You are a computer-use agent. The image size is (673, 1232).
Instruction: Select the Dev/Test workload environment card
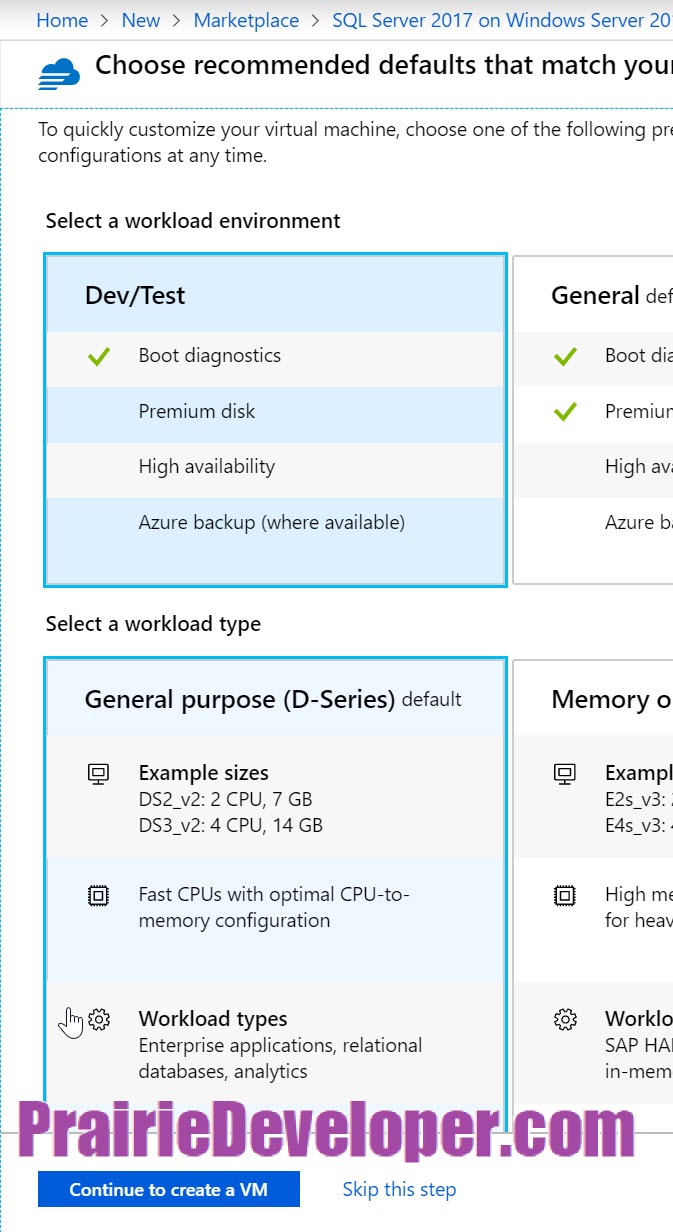(275, 419)
